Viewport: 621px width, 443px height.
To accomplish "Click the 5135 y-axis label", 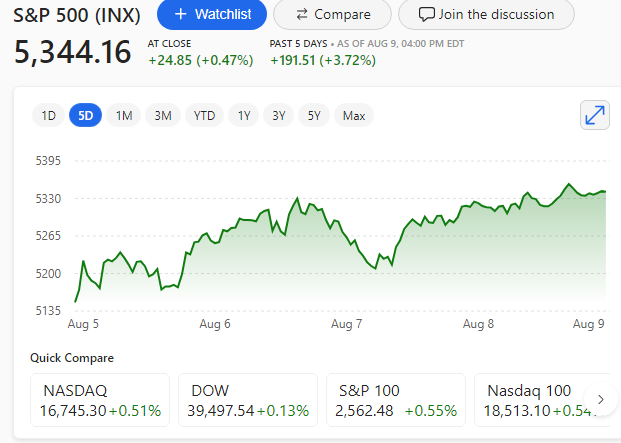I will (x=48, y=311).
